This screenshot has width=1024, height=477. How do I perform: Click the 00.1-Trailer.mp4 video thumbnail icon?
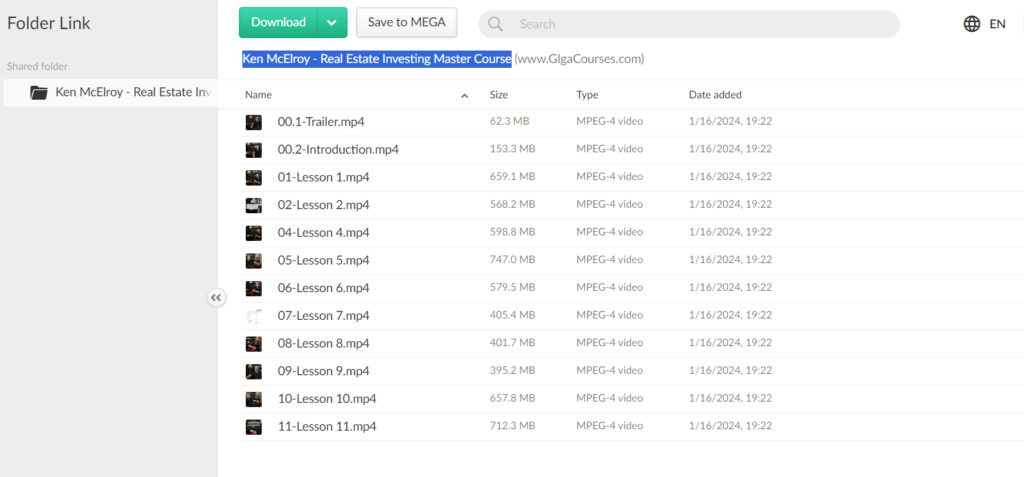point(254,122)
